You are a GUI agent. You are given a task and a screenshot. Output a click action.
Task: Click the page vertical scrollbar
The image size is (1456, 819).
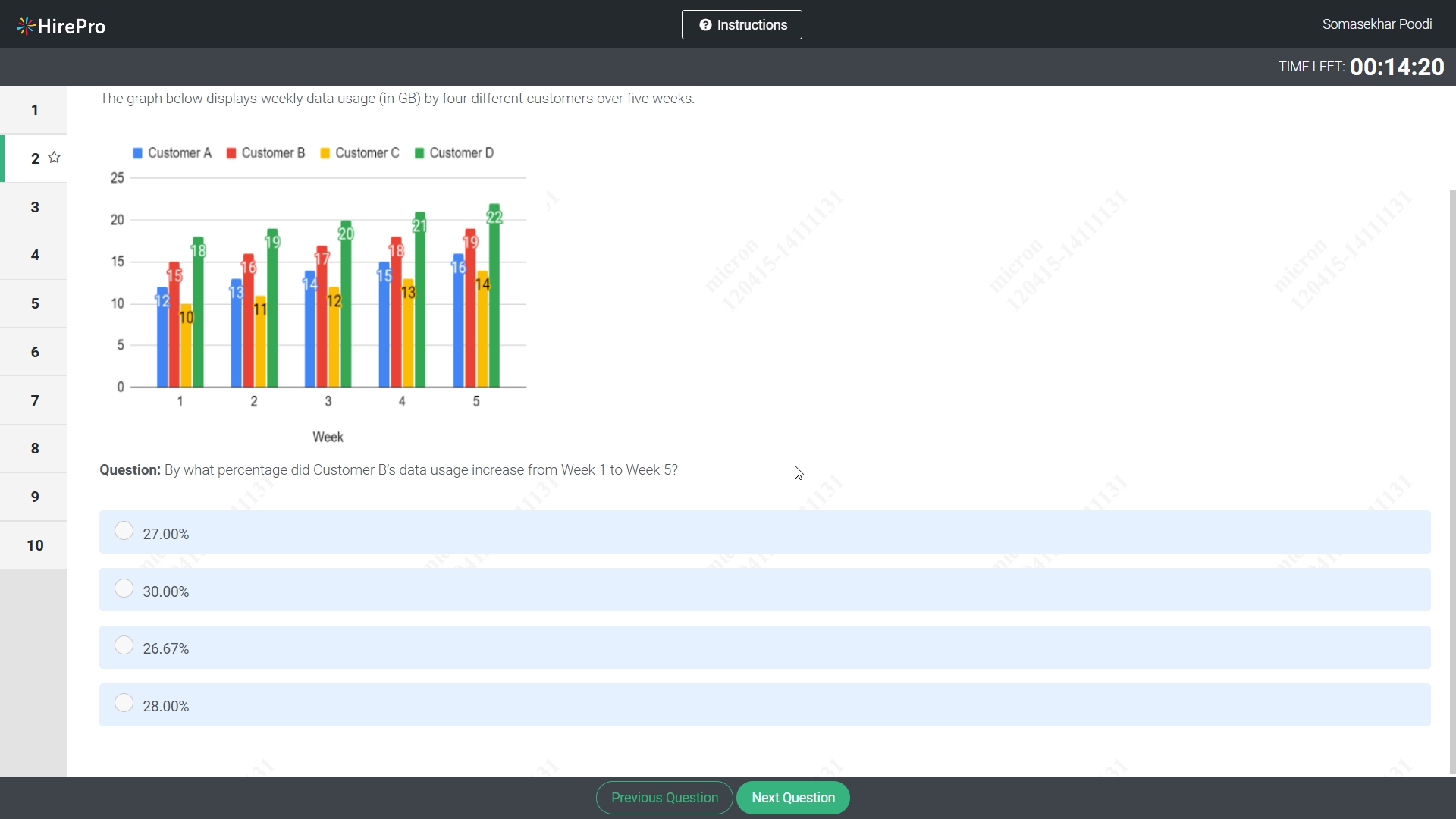pyautogui.click(x=1452, y=482)
